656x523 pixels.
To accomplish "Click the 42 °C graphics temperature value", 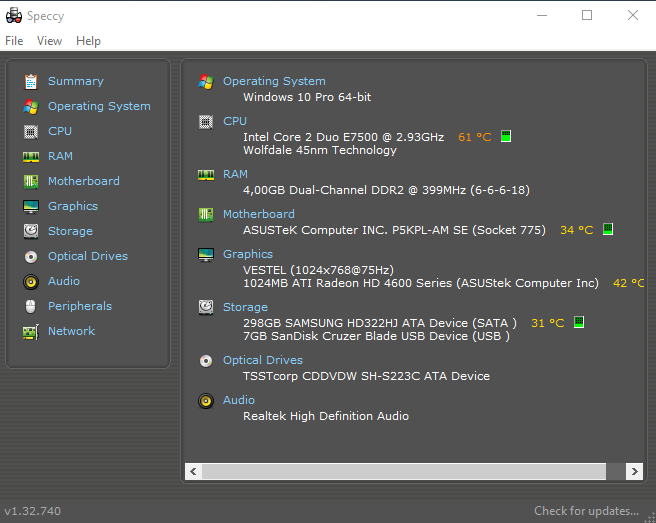I will click(x=628, y=283).
